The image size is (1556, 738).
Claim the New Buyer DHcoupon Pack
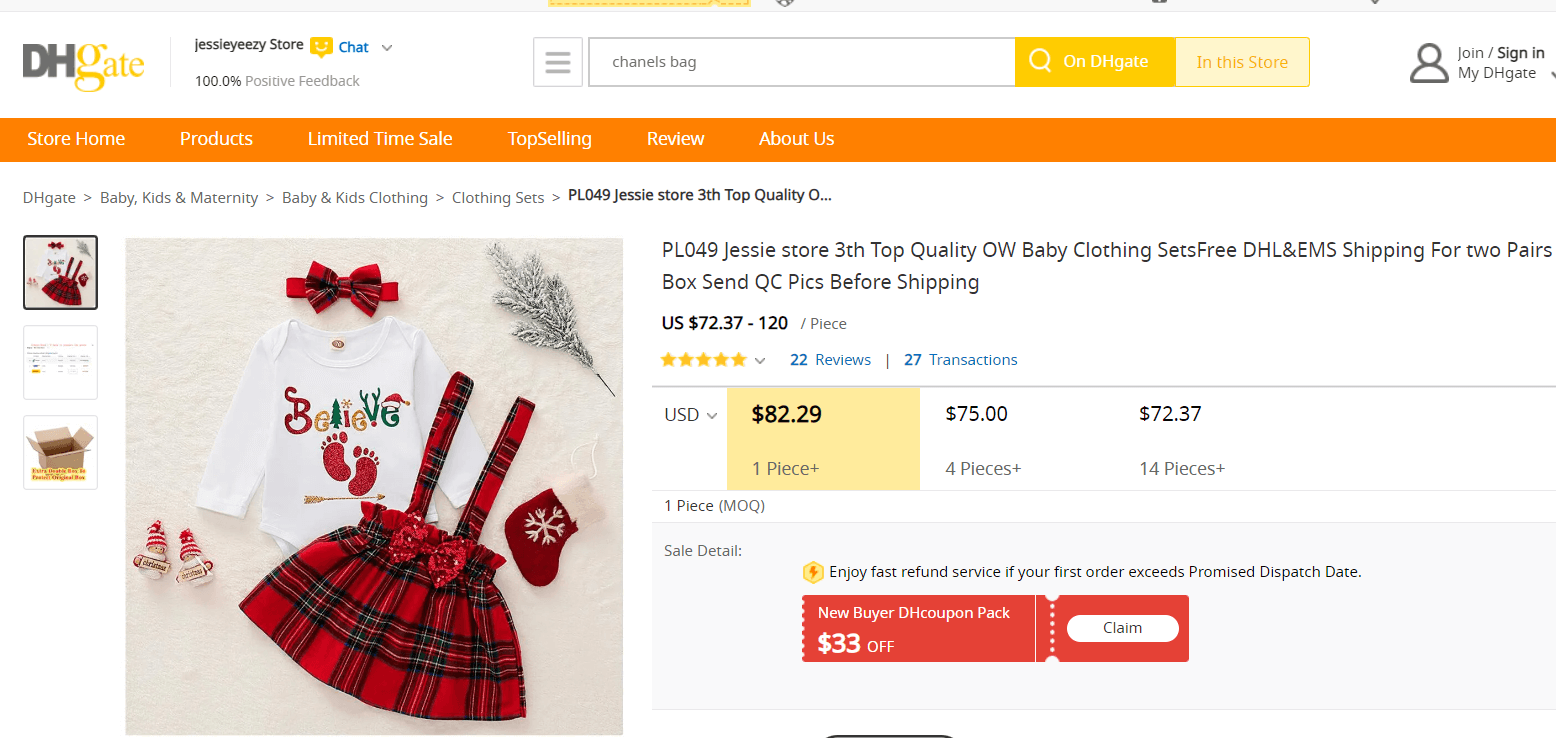[x=1122, y=628]
